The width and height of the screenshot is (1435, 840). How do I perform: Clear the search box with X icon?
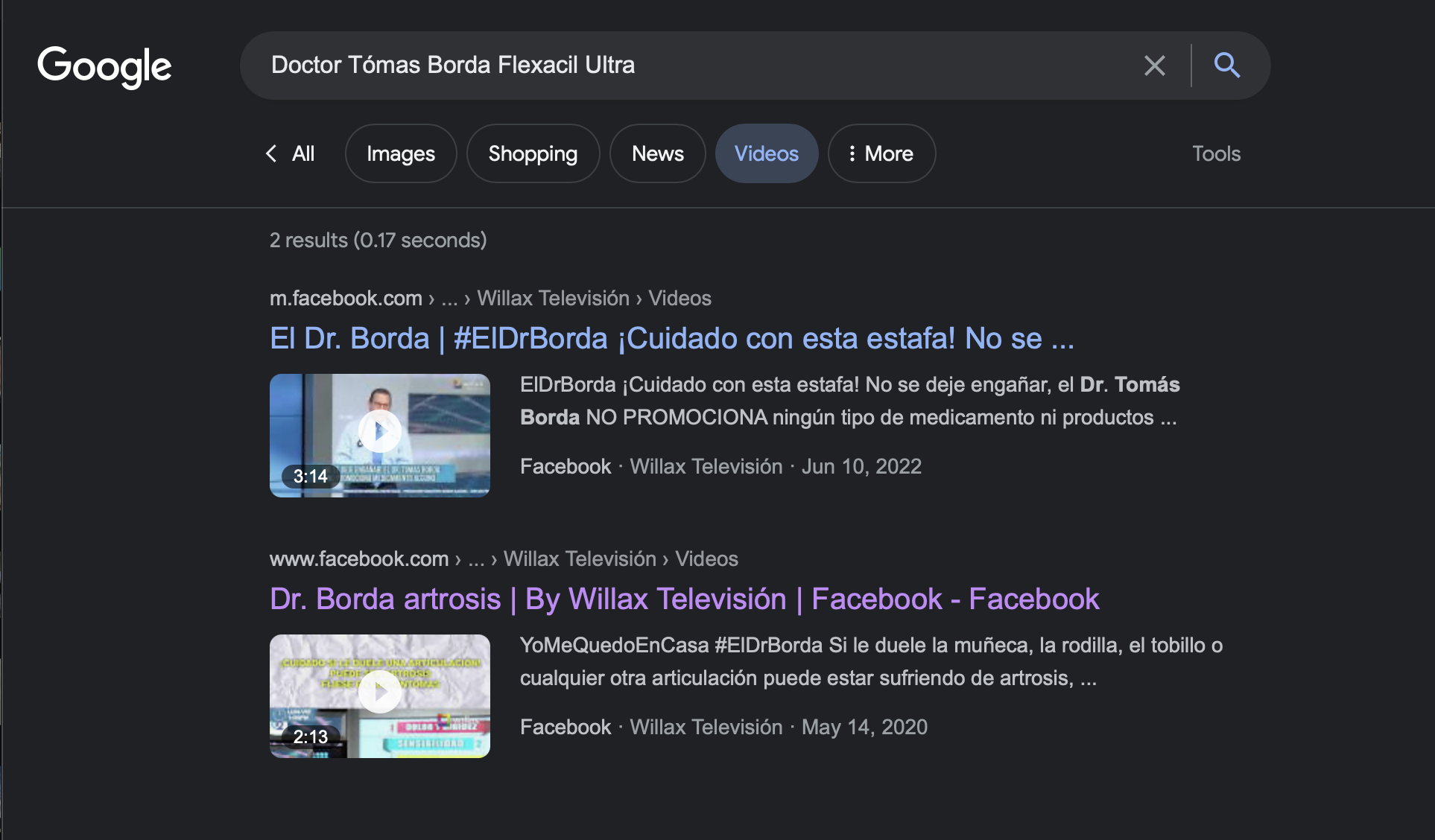click(1154, 66)
